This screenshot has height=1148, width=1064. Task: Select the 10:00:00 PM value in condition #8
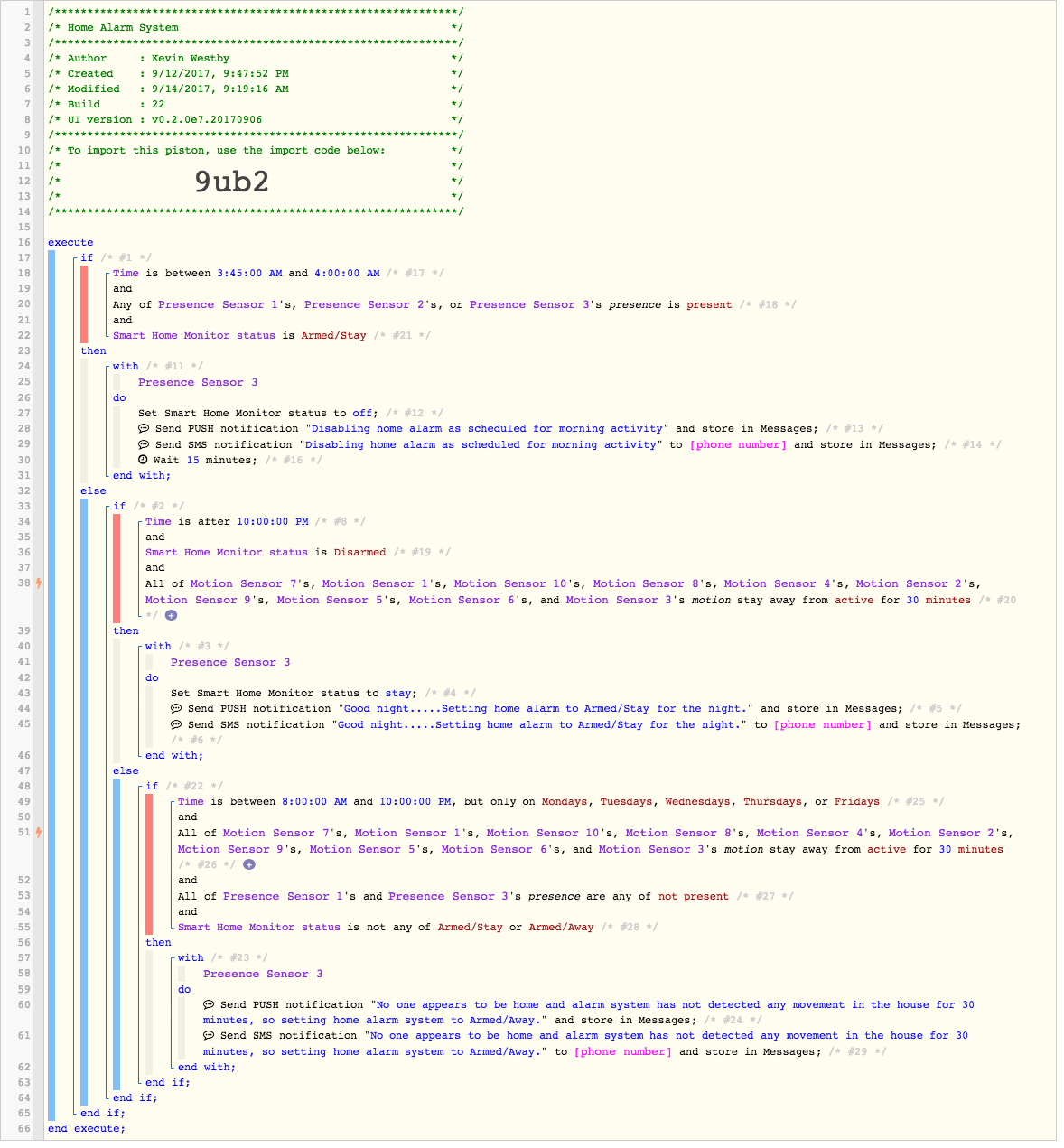click(x=273, y=521)
